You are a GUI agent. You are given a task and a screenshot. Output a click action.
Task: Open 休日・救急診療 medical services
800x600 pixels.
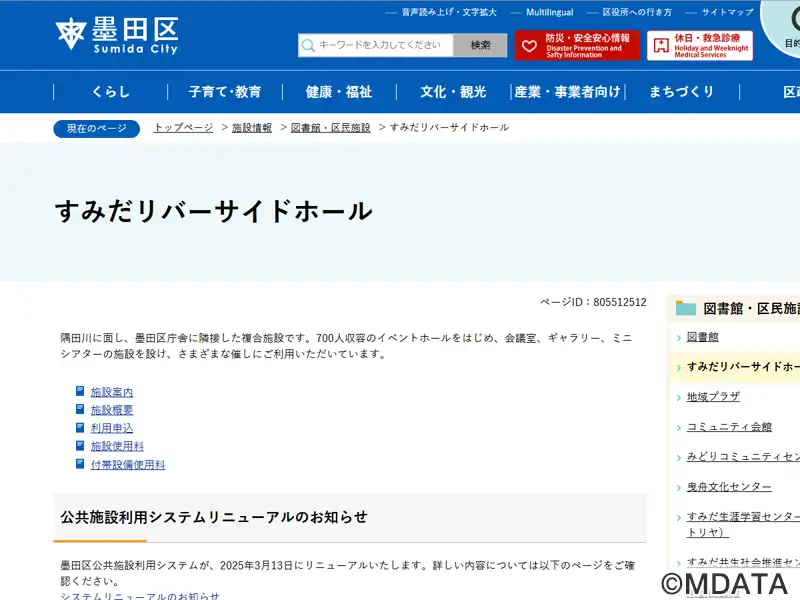[699, 45]
